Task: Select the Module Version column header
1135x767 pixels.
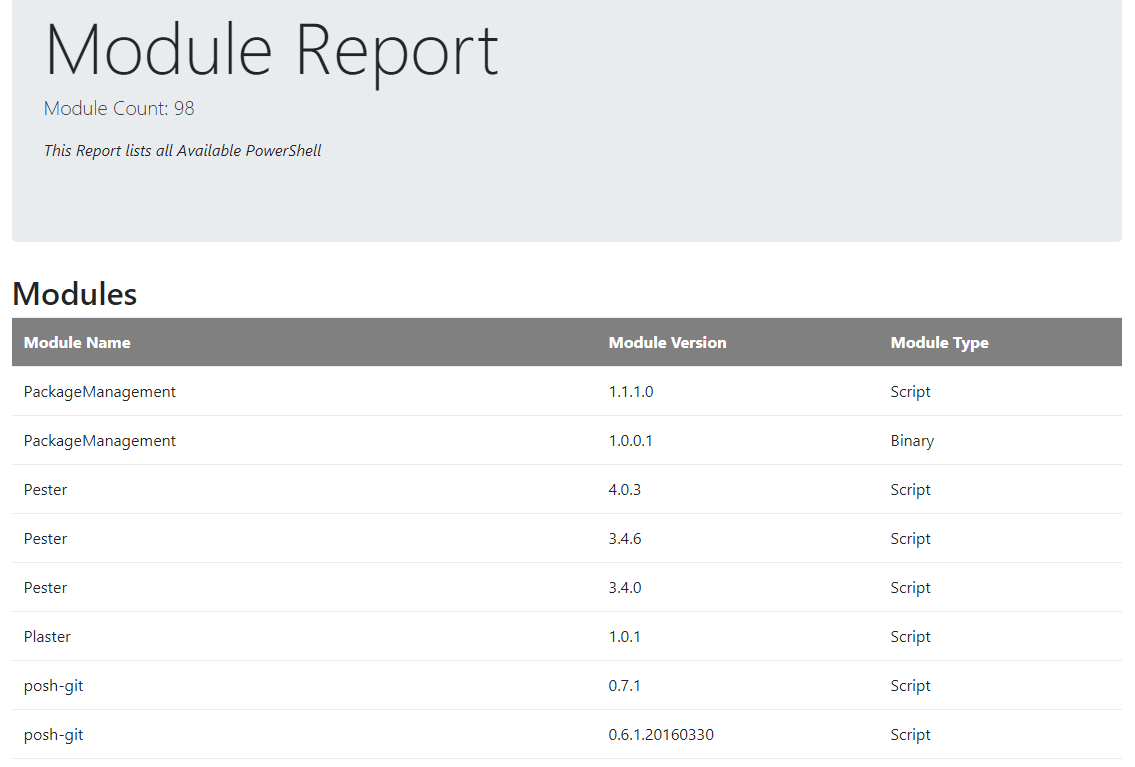Action: 667,342
